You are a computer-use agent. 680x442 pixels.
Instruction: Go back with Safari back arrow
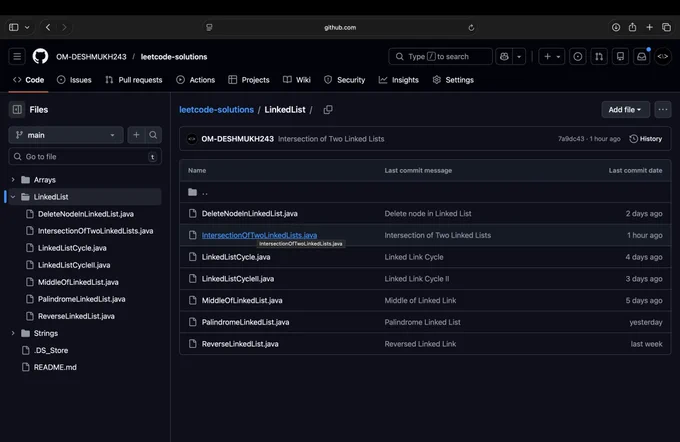coord(48,27)
